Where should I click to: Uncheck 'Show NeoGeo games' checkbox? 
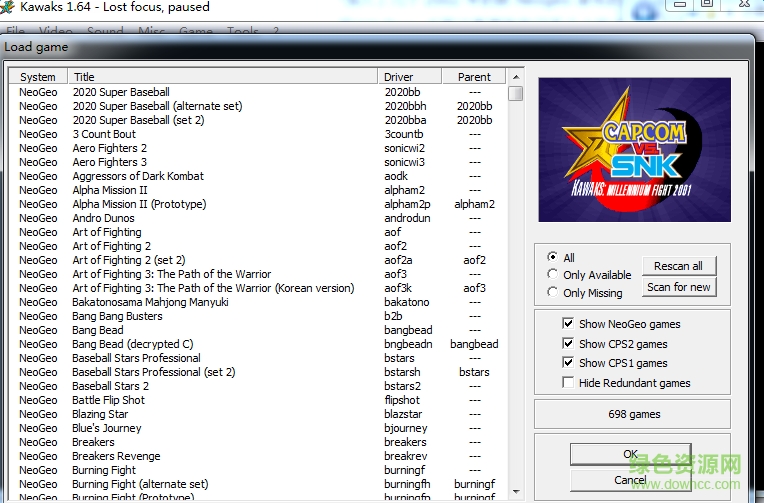pos(568,324)
